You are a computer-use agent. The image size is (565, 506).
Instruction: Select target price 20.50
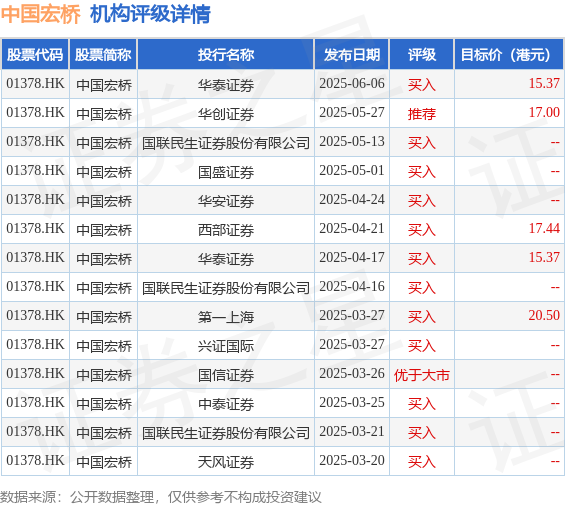tap(544, 315)
